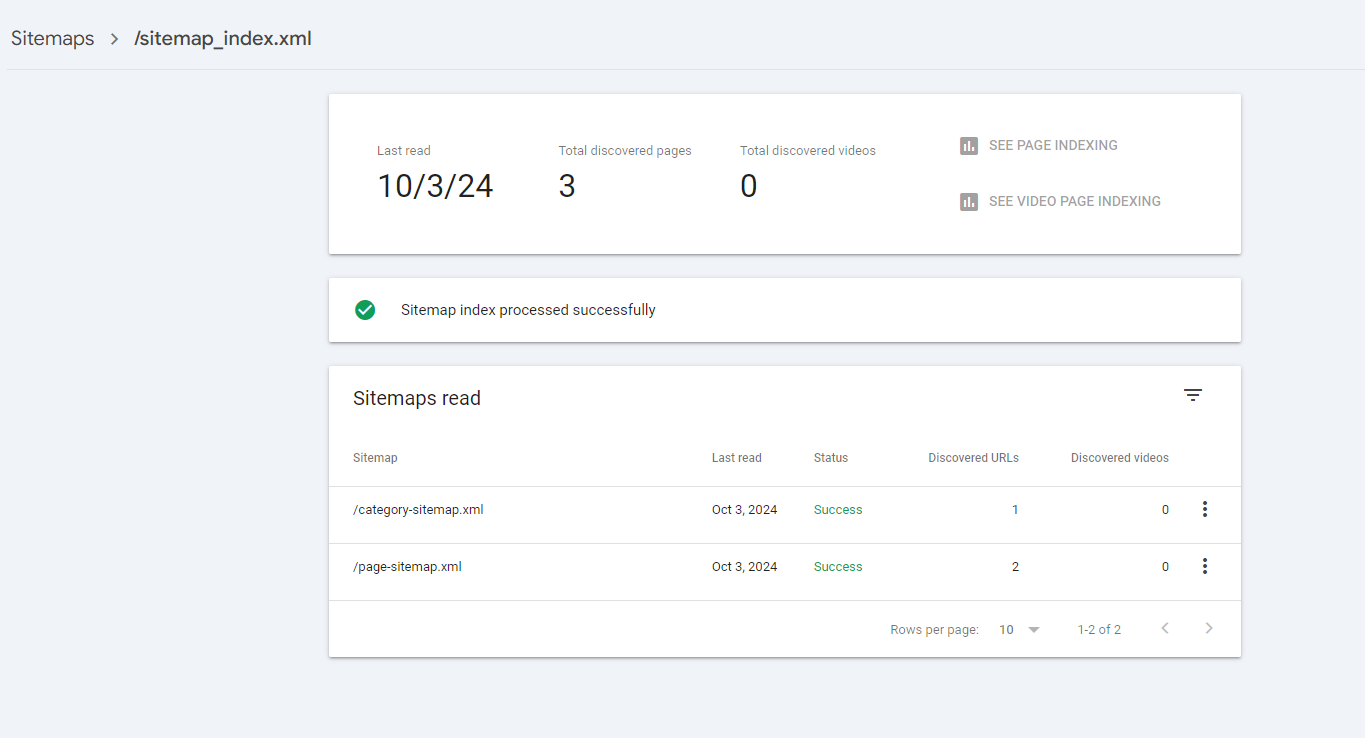Go to next page of sitemaps table
The width and height of the screenshot is (1365, 738).
(x=1208, y=629)
